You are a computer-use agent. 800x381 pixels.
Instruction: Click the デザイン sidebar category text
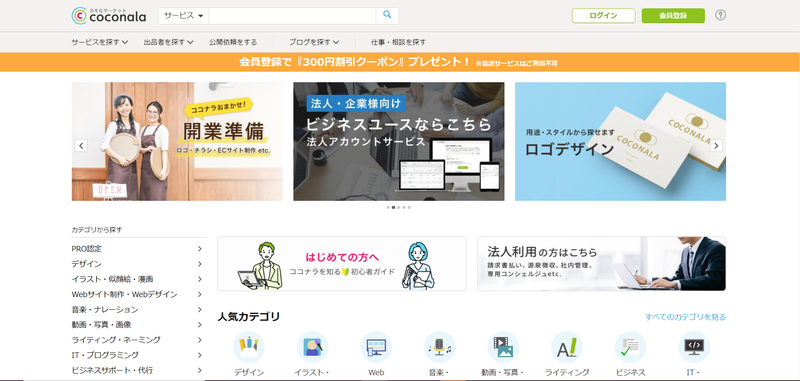87,264
